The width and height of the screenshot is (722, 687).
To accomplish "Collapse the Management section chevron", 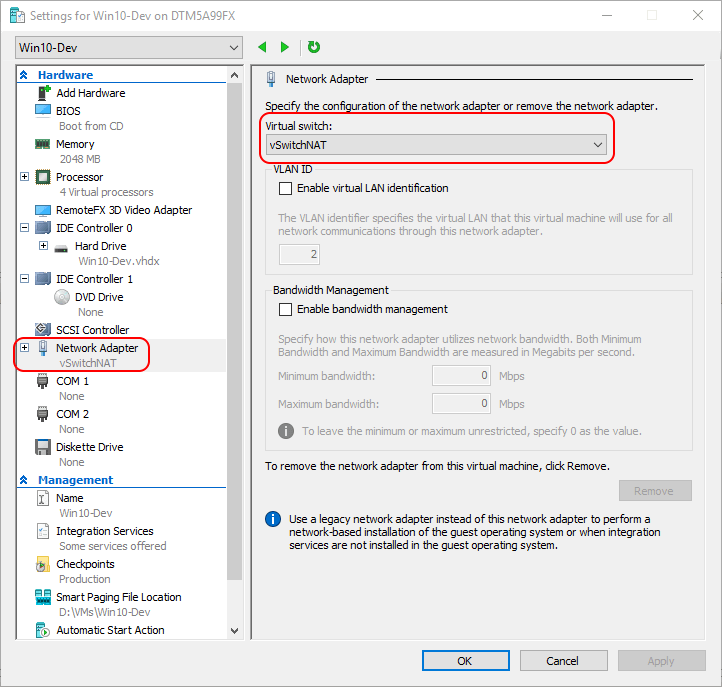I will coord(24,480).
